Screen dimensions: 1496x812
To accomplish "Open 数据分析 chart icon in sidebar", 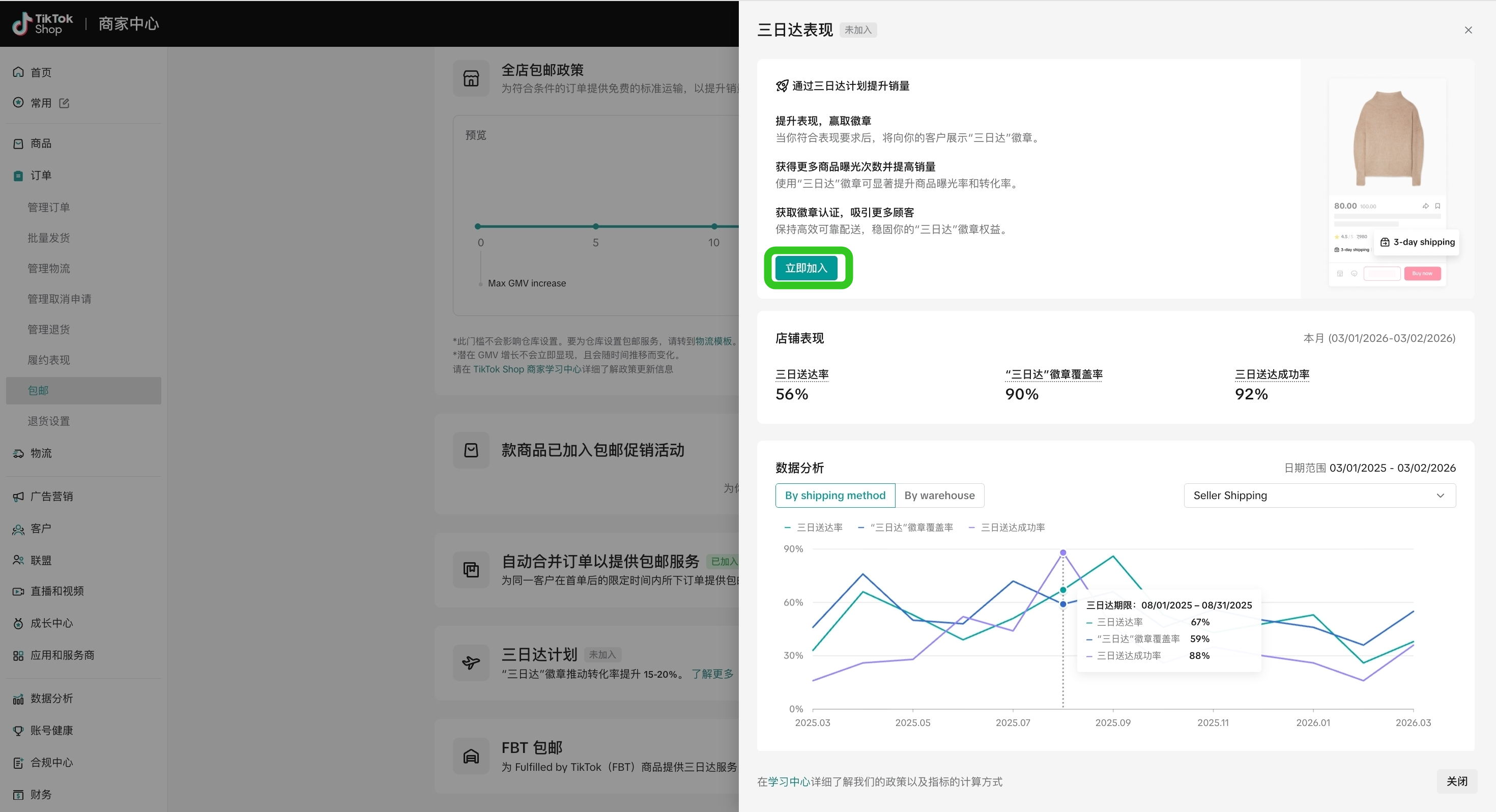I will click(x=18, y=698).
